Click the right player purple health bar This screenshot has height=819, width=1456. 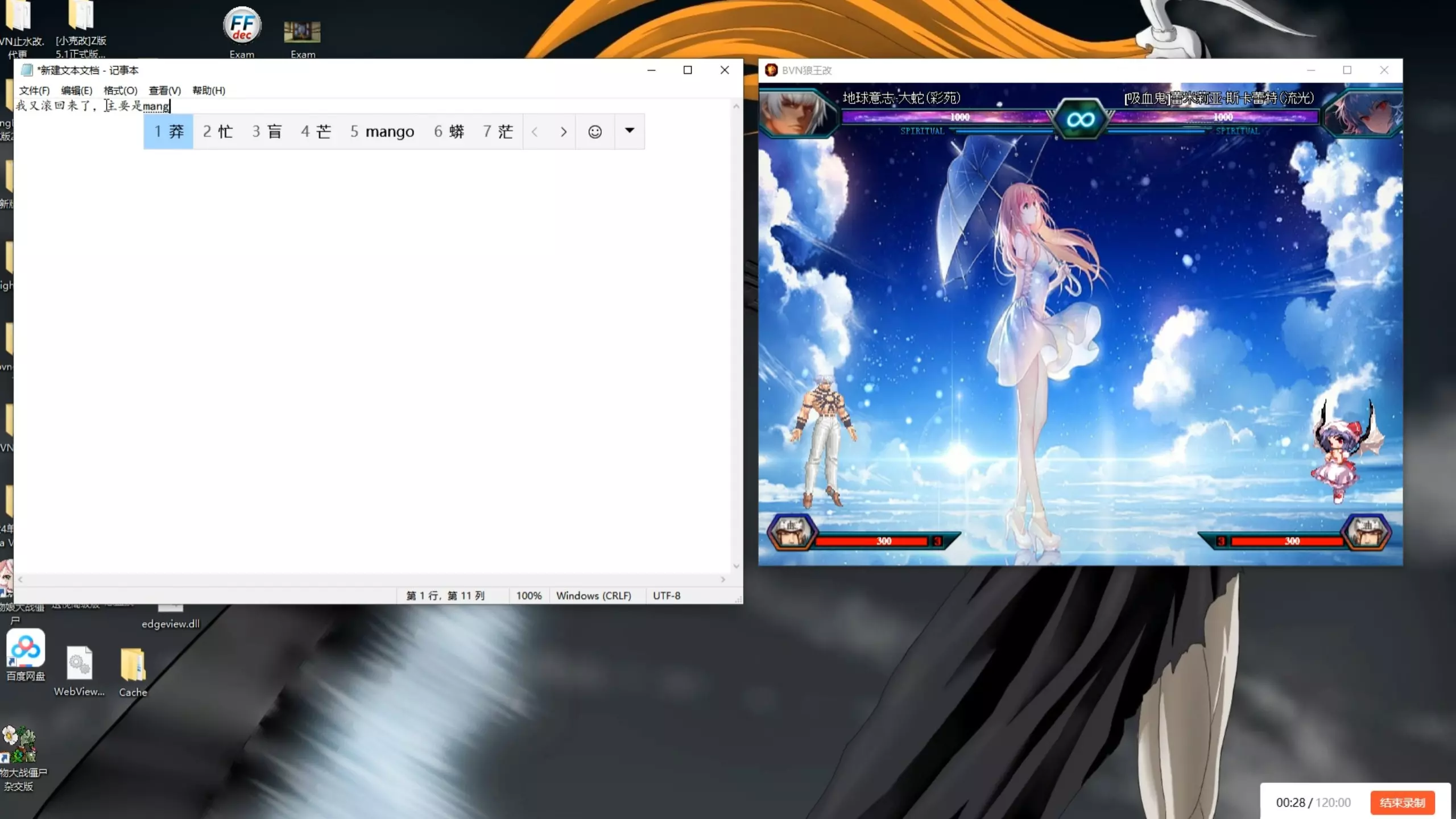point(1214,117)
